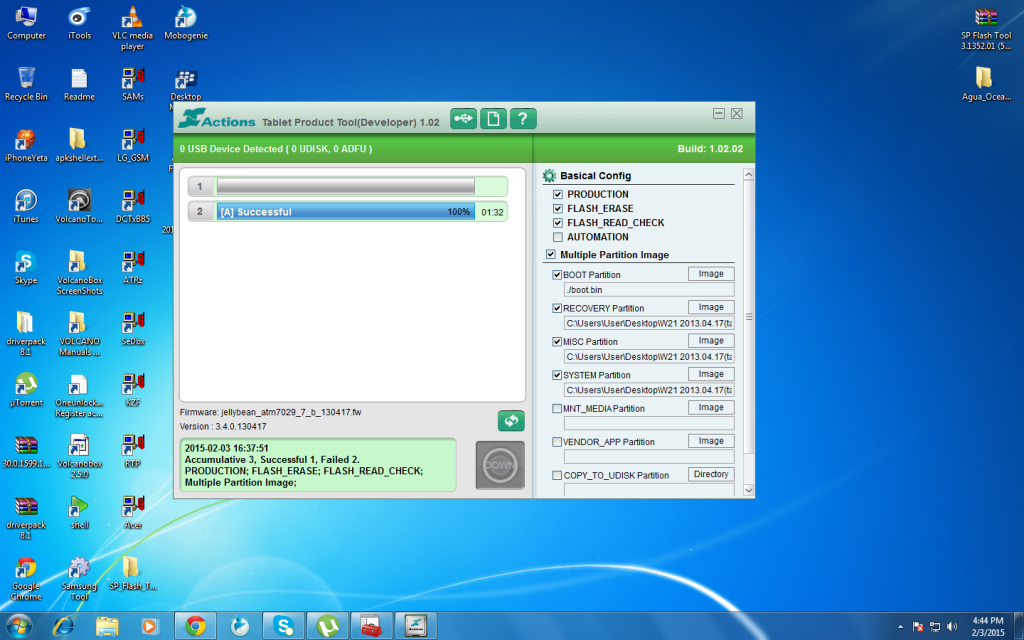Enable the AUTOMATION checkbox
Viewport: 1024px width, 640px height.
(558, 237)
